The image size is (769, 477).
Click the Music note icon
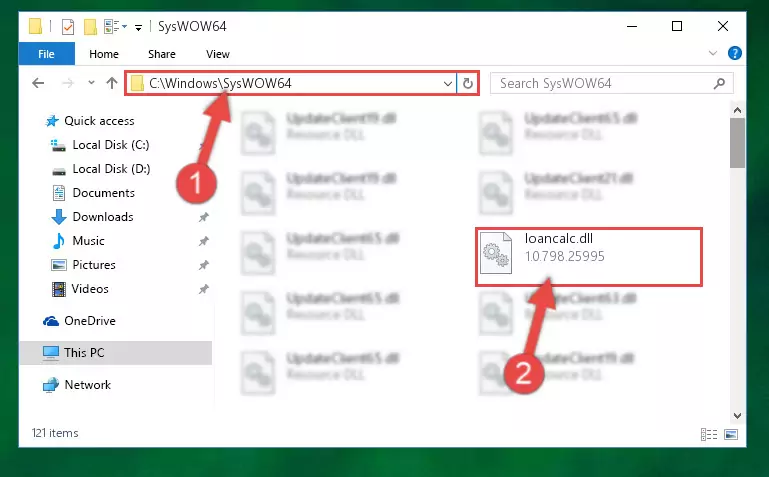[59, 241]
